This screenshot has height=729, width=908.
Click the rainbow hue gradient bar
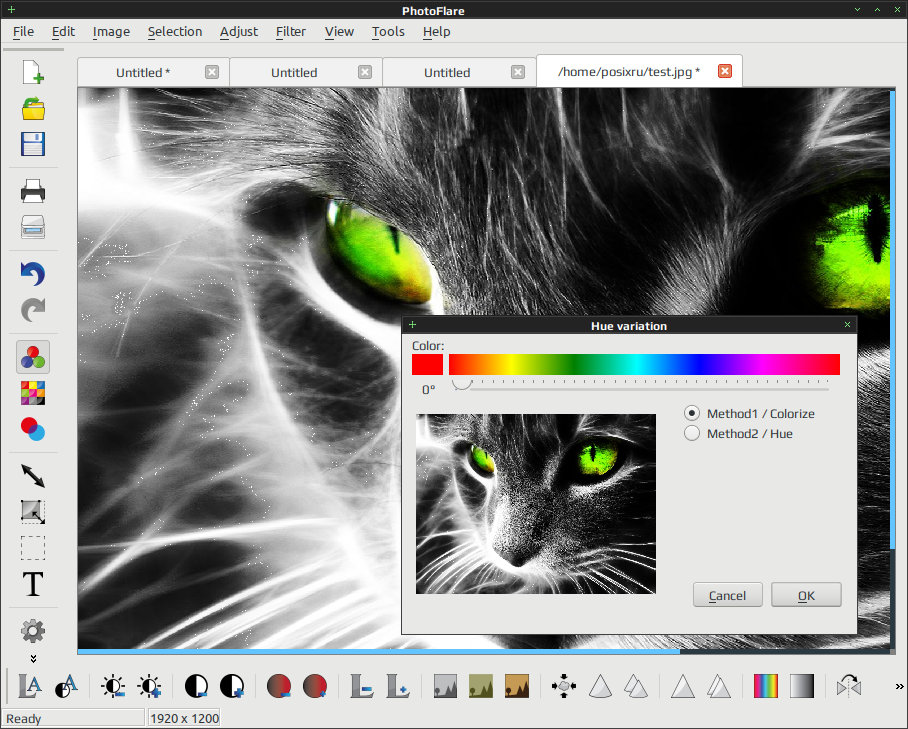tap(644, 365)
